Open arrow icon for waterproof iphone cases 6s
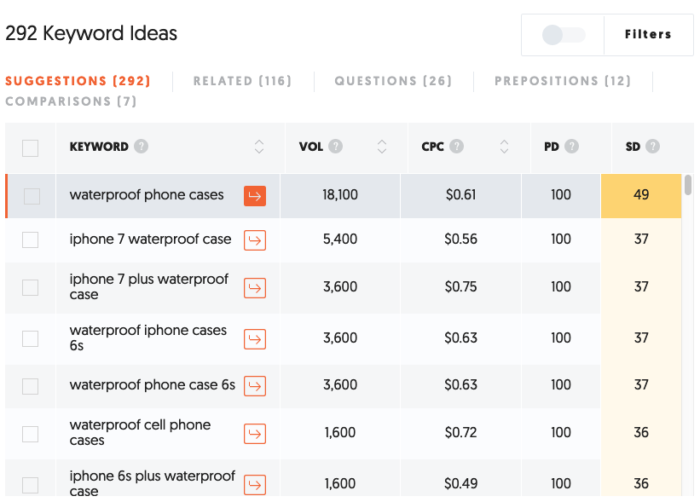 pyautogui.click(x=255, y=339)
